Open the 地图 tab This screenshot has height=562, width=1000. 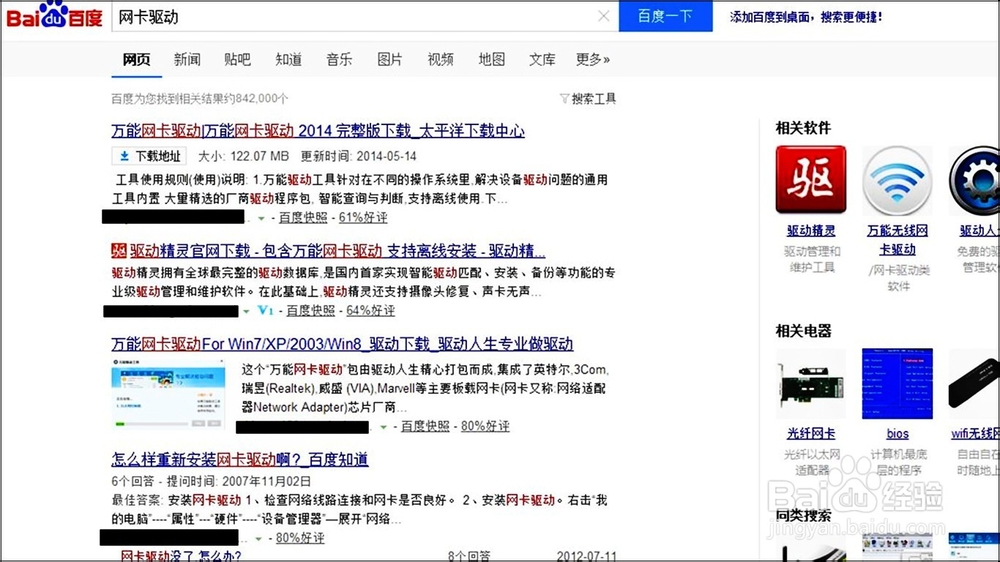[491, 59]
